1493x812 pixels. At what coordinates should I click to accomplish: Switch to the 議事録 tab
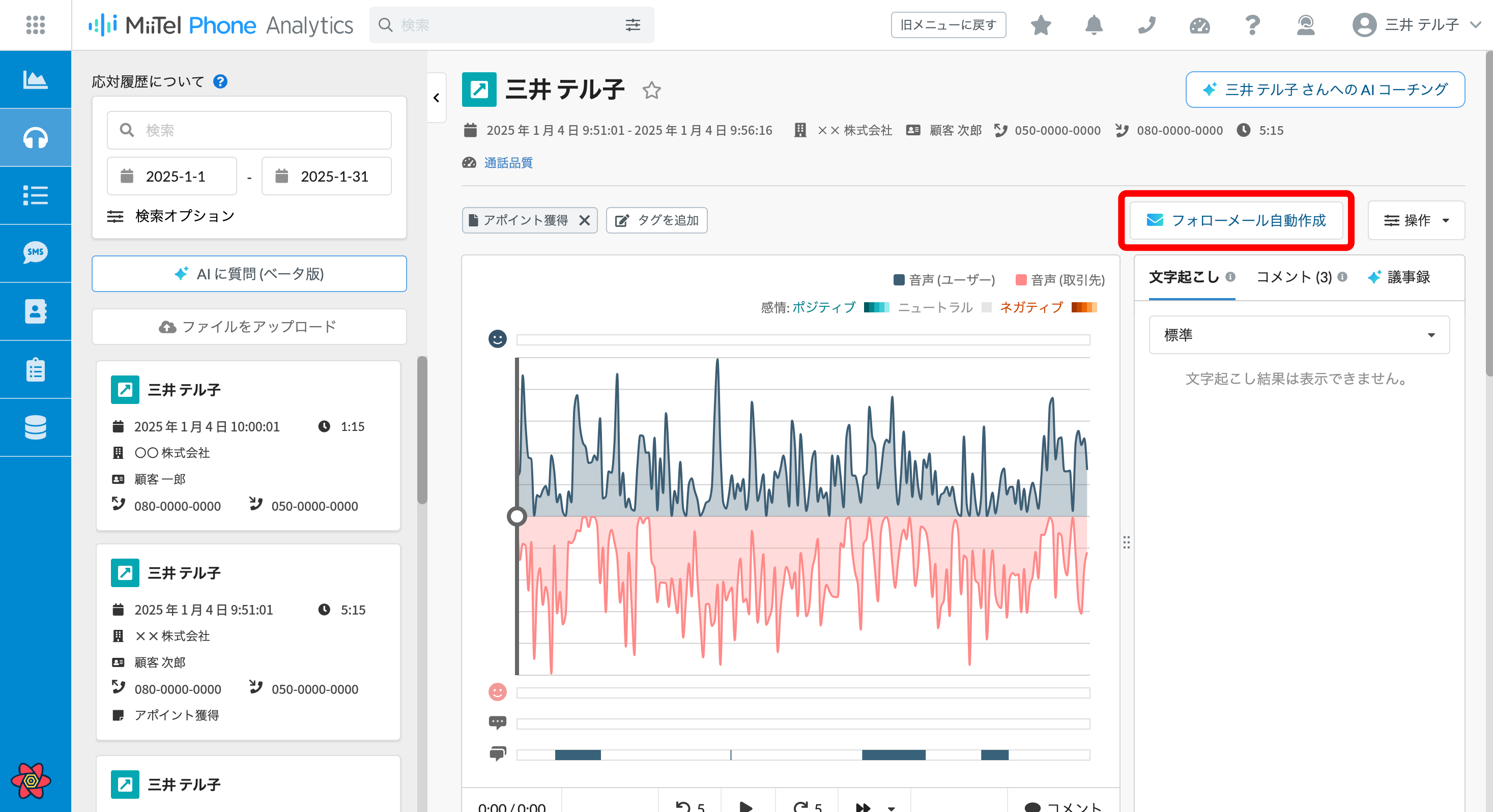click(1398, 277)
